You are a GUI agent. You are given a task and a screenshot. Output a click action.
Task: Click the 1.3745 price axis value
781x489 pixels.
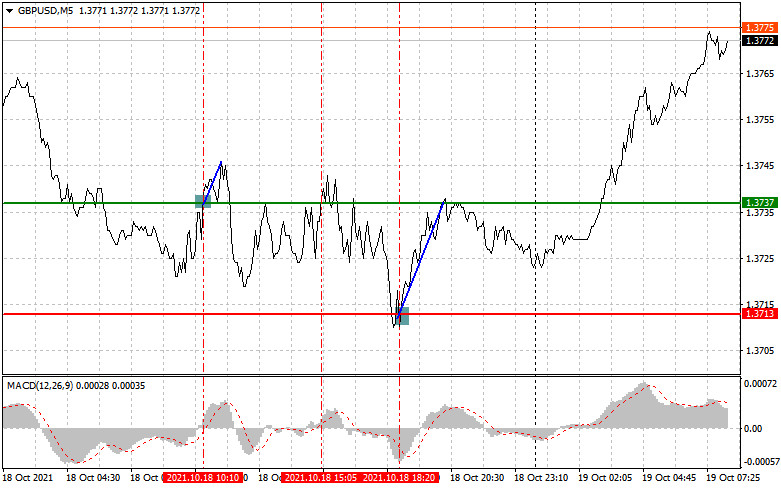click(760, 166)
